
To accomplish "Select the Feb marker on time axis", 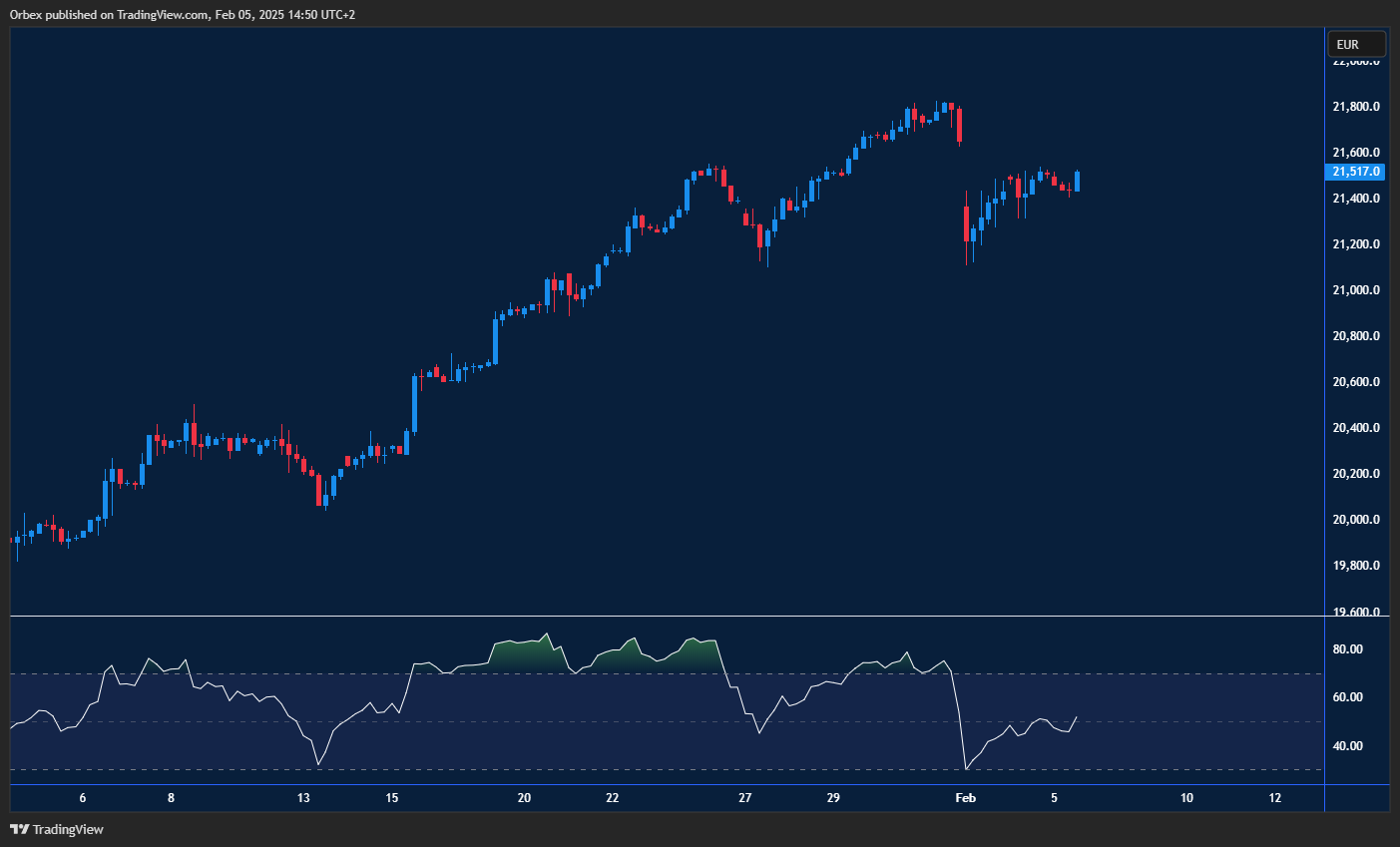I will 965,798.
